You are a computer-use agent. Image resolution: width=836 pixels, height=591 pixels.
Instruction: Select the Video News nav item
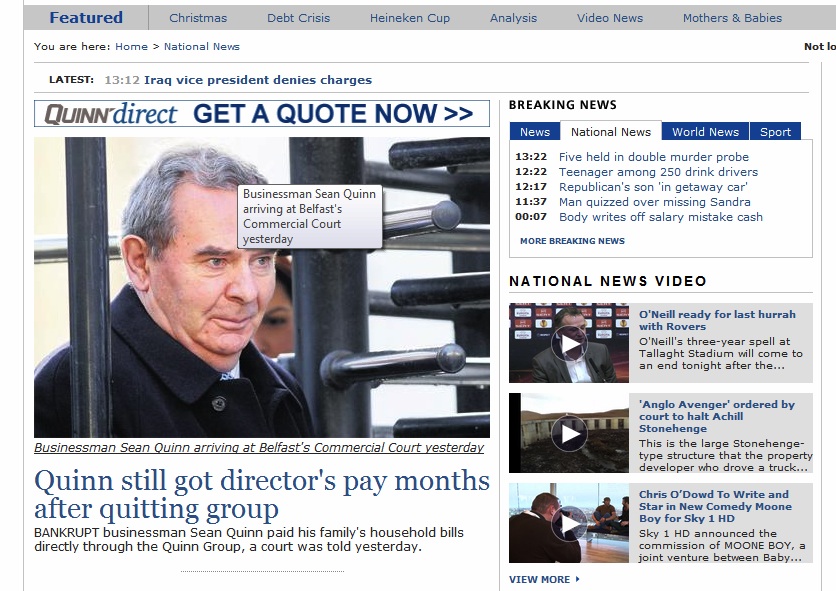(x=610, y=18)
